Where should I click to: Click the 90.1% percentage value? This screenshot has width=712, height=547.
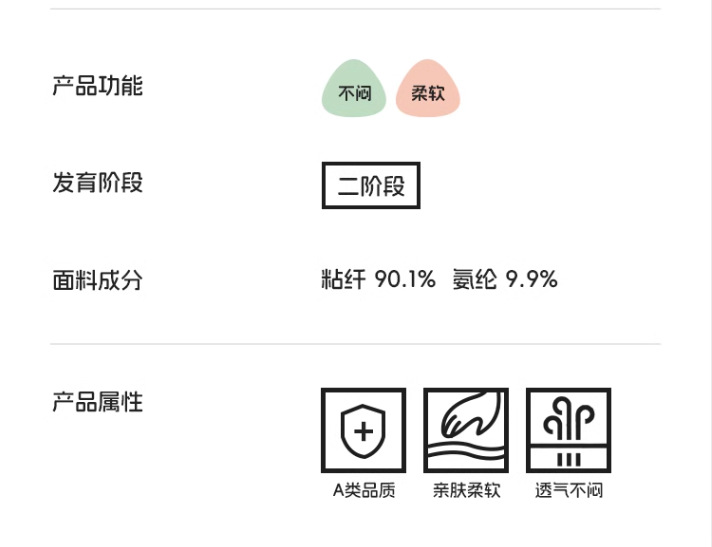click(x=405, y=280)
